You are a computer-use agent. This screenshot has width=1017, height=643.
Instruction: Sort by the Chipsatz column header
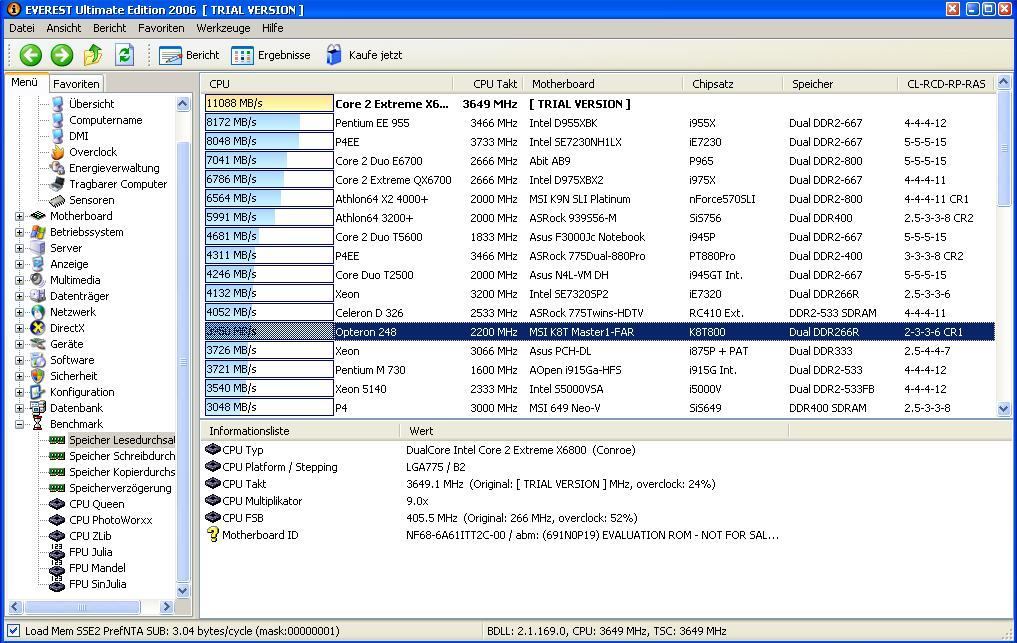(733, 84)
